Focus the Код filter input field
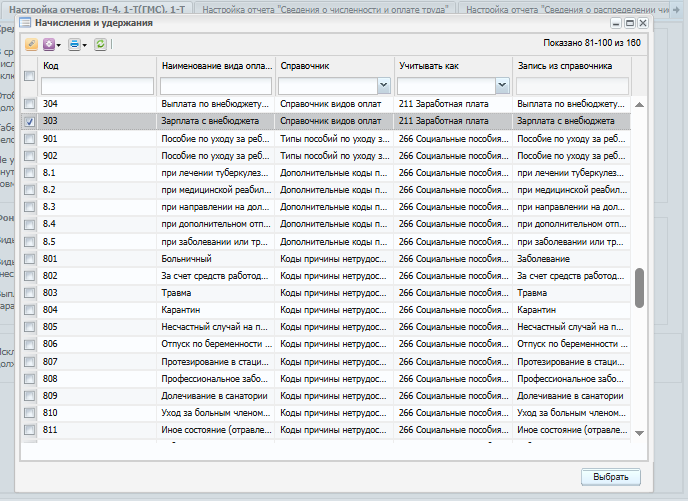 point(97,86)
